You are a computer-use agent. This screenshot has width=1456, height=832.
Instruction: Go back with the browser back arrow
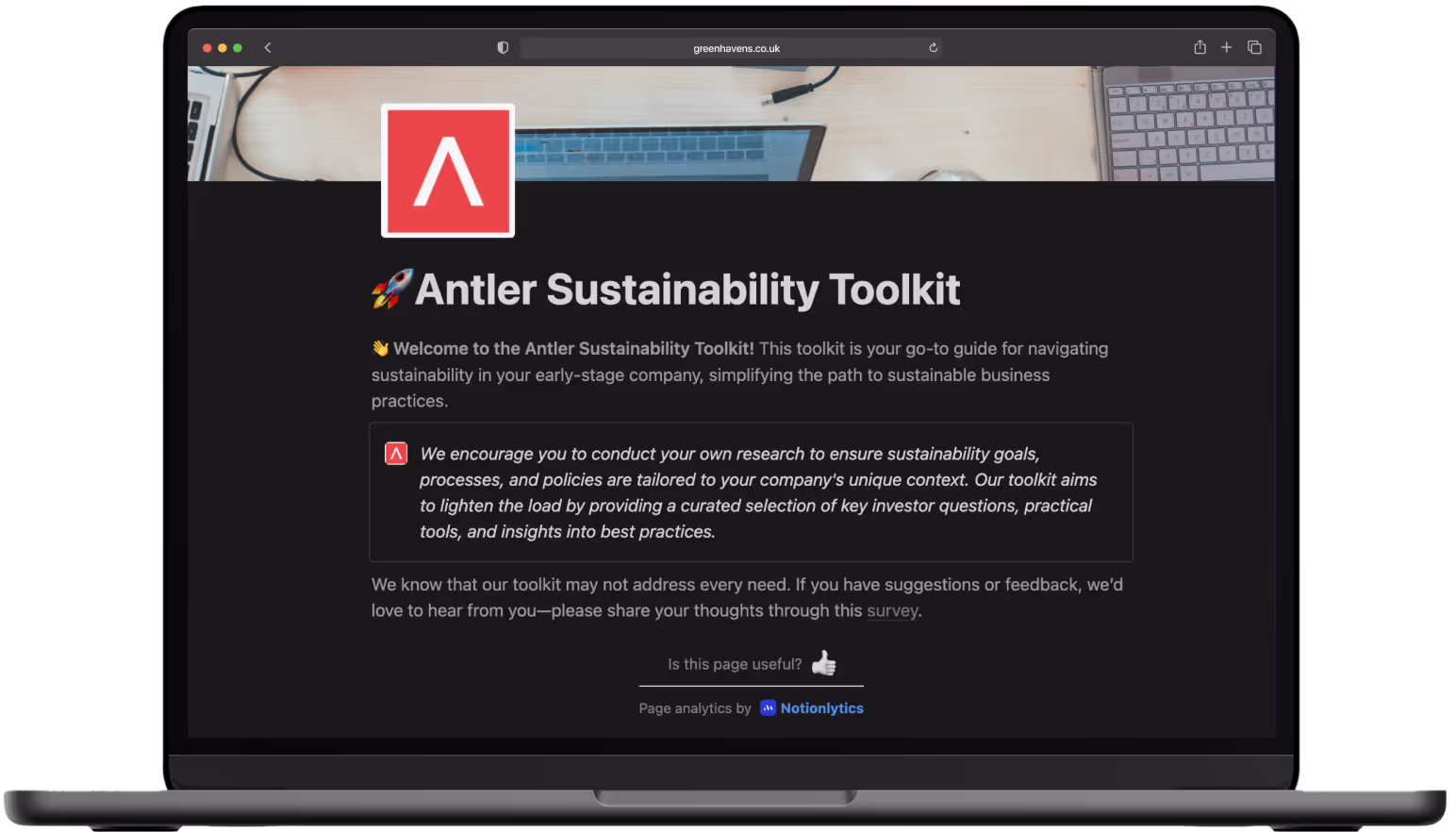[x=268, y=47]
